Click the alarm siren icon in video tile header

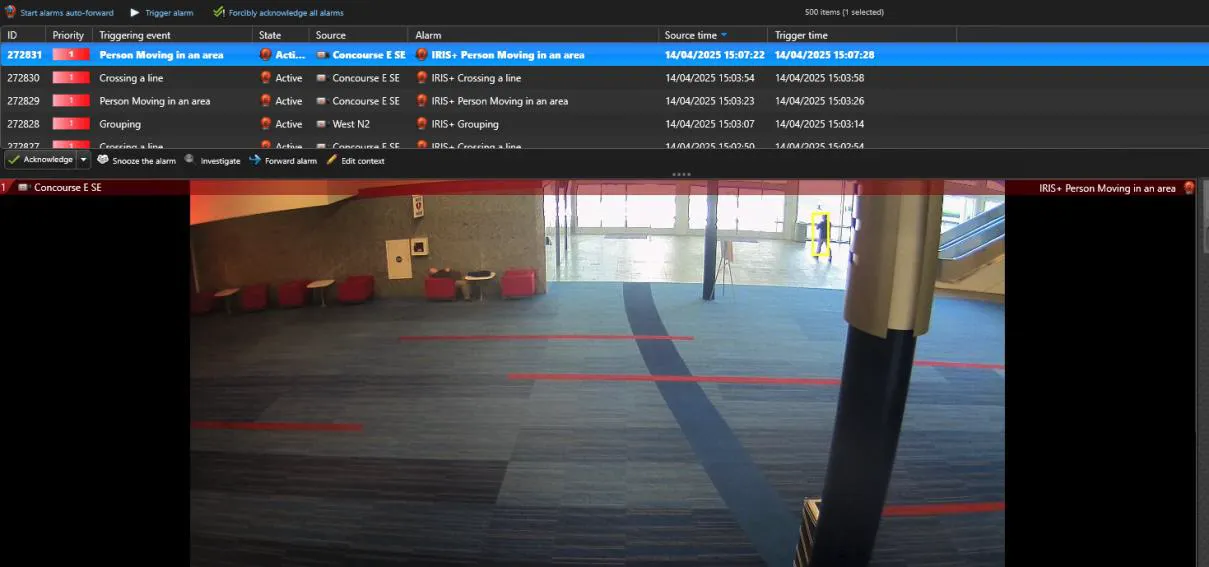pos(1189,188)
